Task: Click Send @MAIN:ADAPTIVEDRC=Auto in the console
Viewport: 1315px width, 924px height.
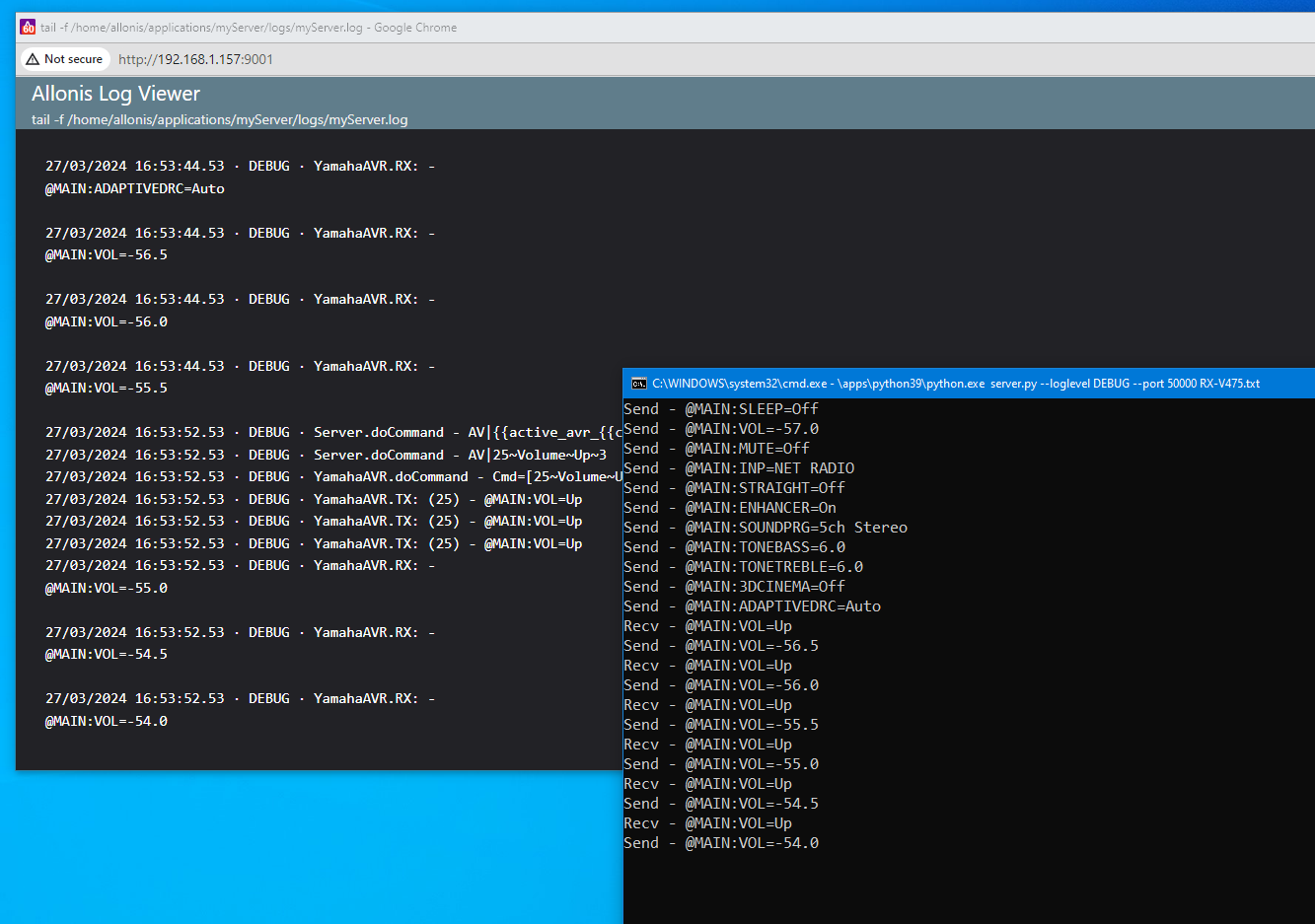Action: point(753,605)
